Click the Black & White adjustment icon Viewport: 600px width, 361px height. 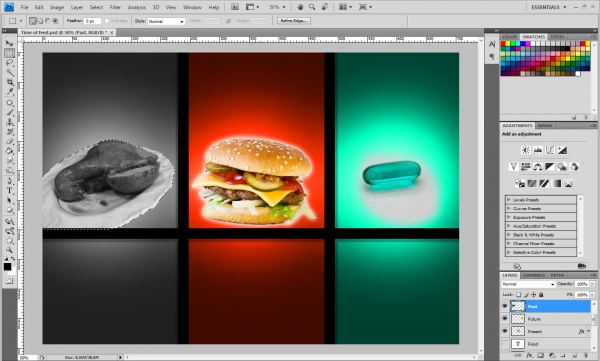tap(549, 167)
